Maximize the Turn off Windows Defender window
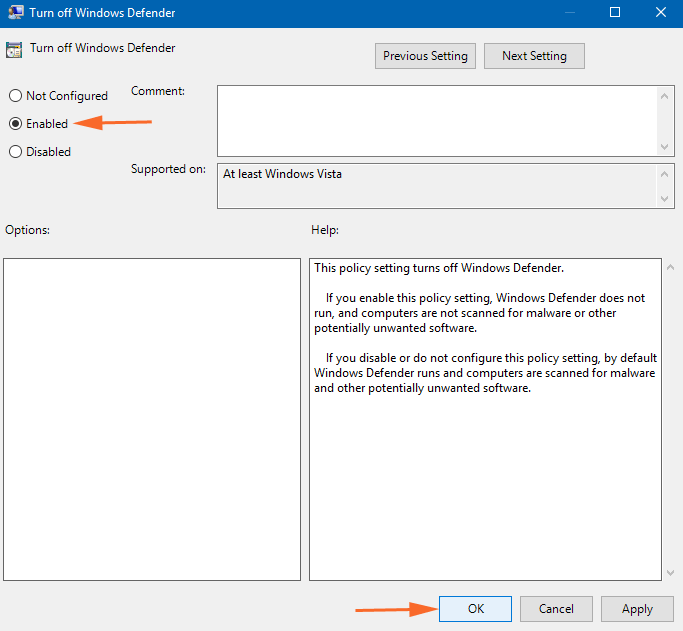 pos(615,12)
